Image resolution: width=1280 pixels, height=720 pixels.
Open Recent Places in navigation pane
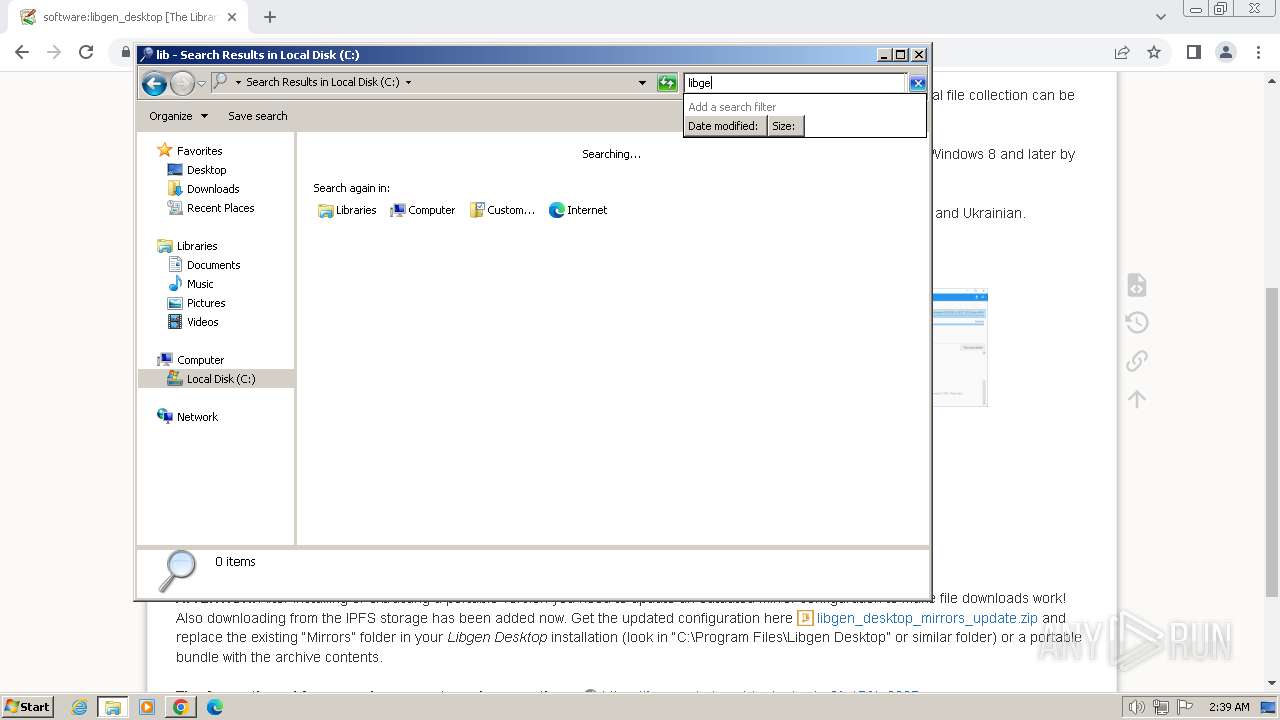click(220, 208)
